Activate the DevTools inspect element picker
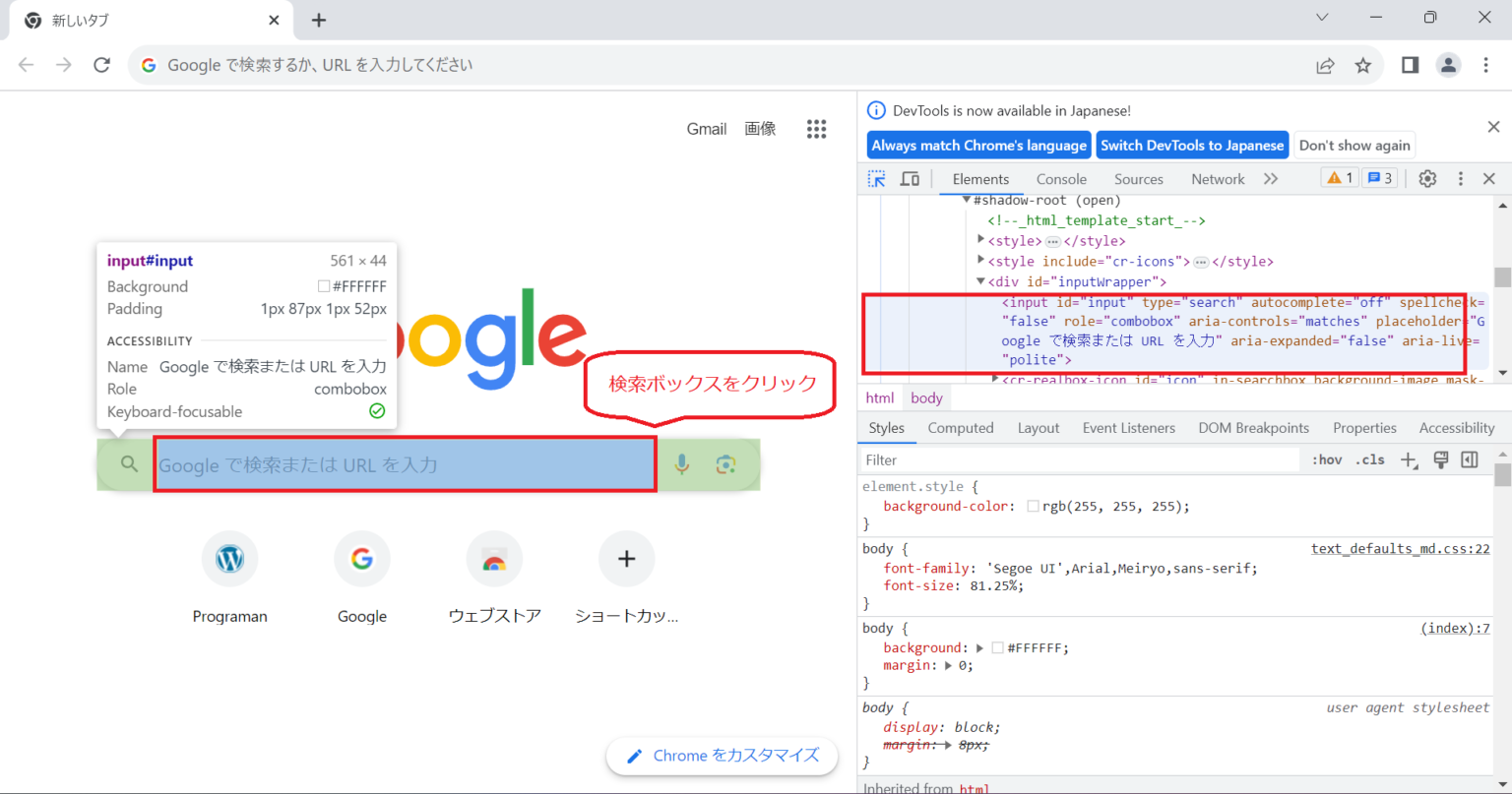Viewport: 1512px width, 794px height. pyautogui.click(x=876, y=179)
